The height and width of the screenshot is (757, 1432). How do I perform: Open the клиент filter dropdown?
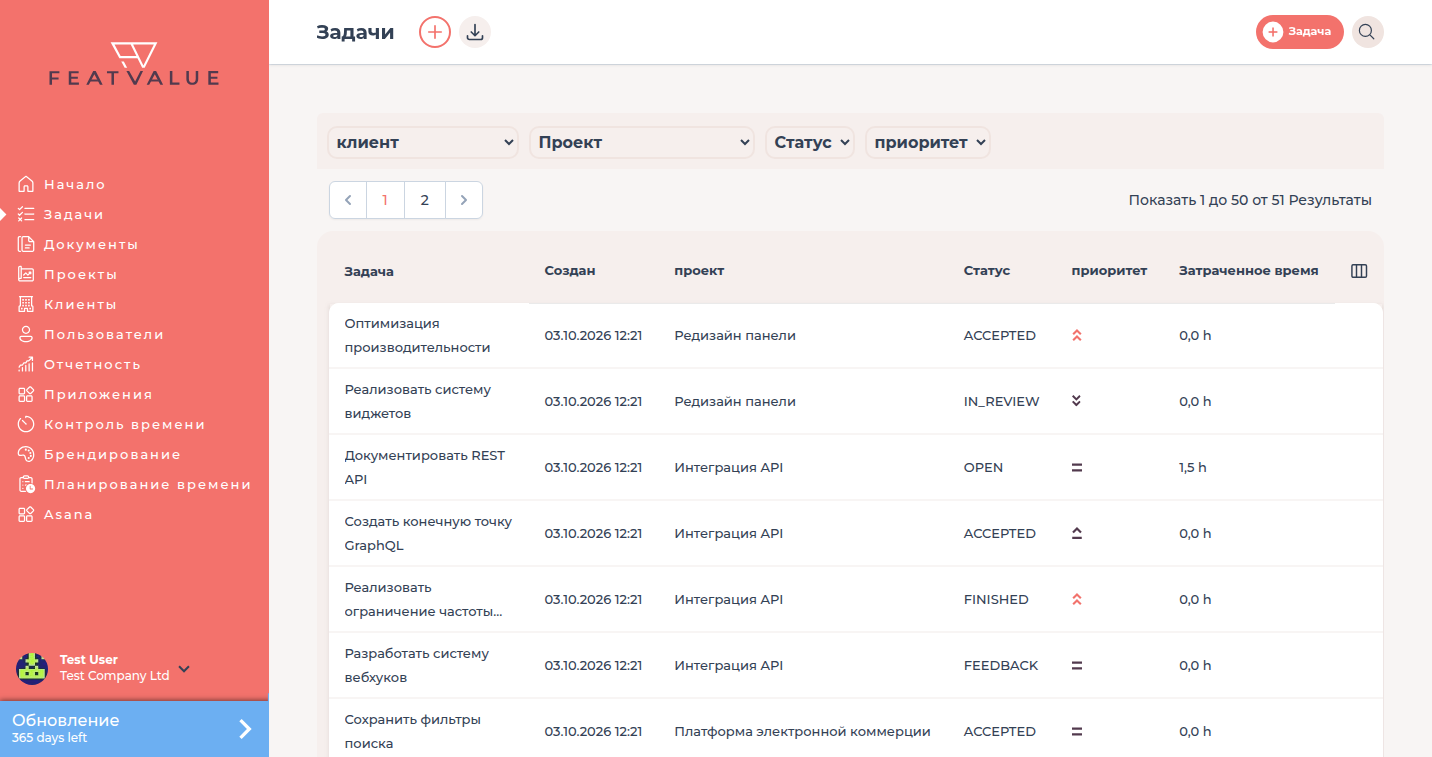tap(423, 142)
